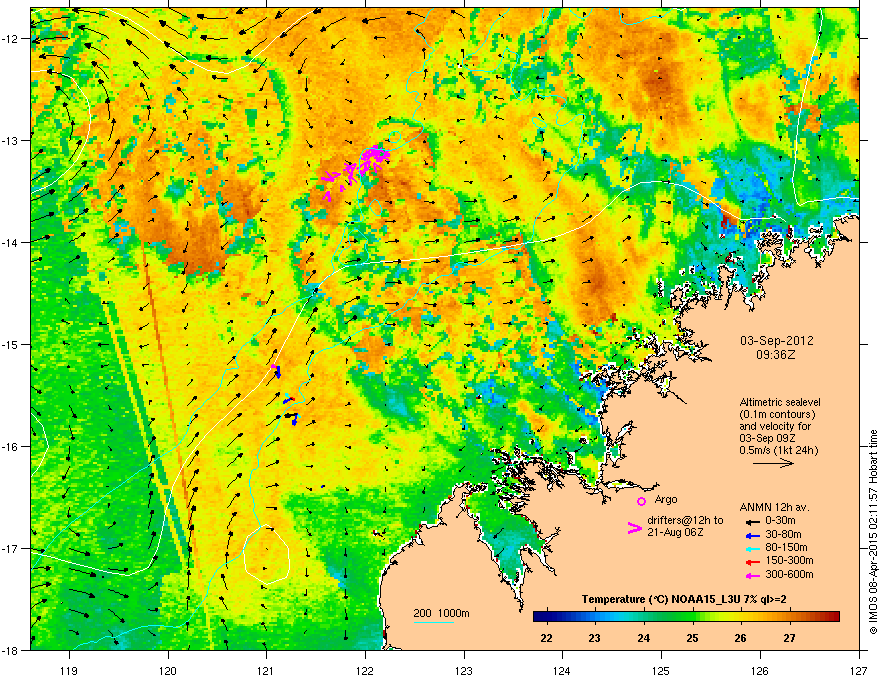Click the '03-Sep-2012' date label

(x=776, y=341)
